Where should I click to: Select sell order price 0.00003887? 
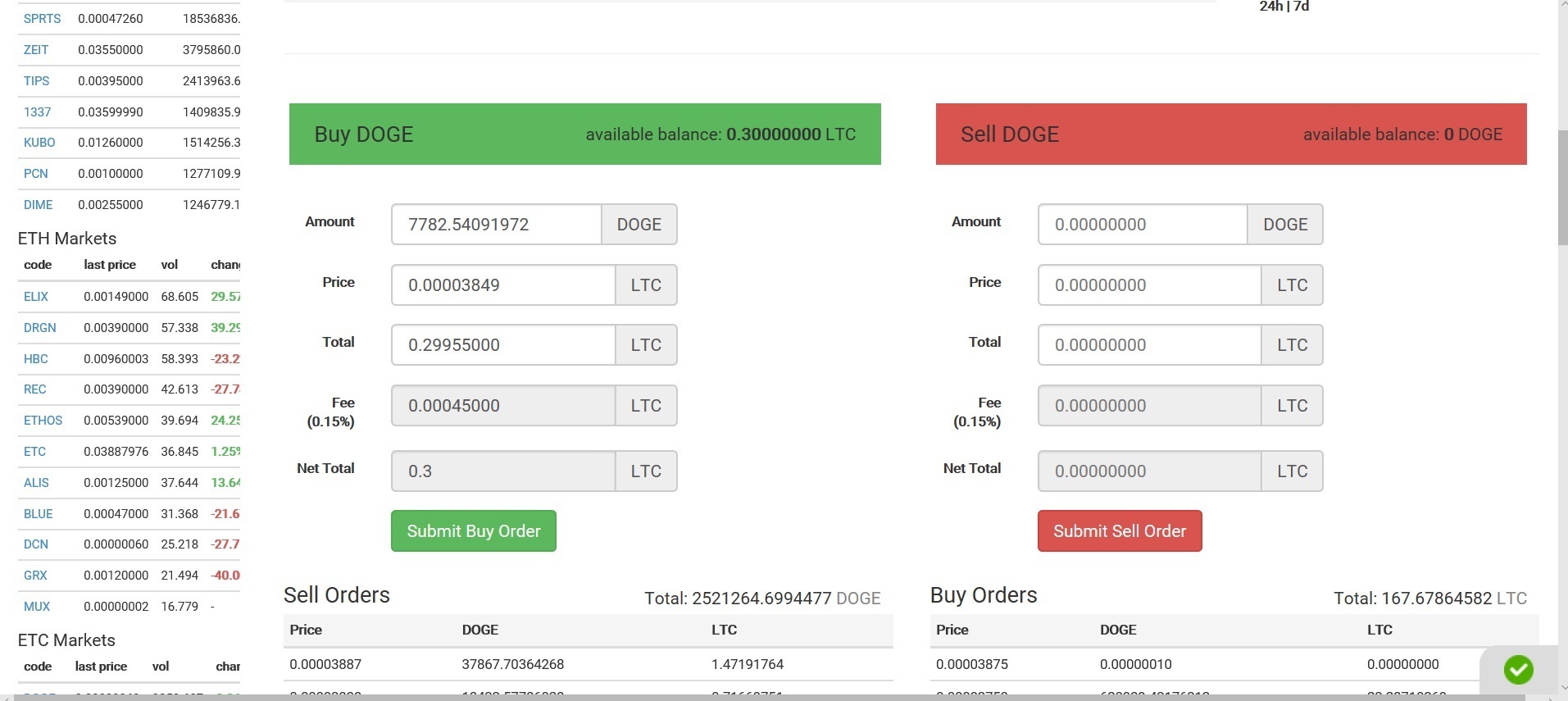point(325,663)
